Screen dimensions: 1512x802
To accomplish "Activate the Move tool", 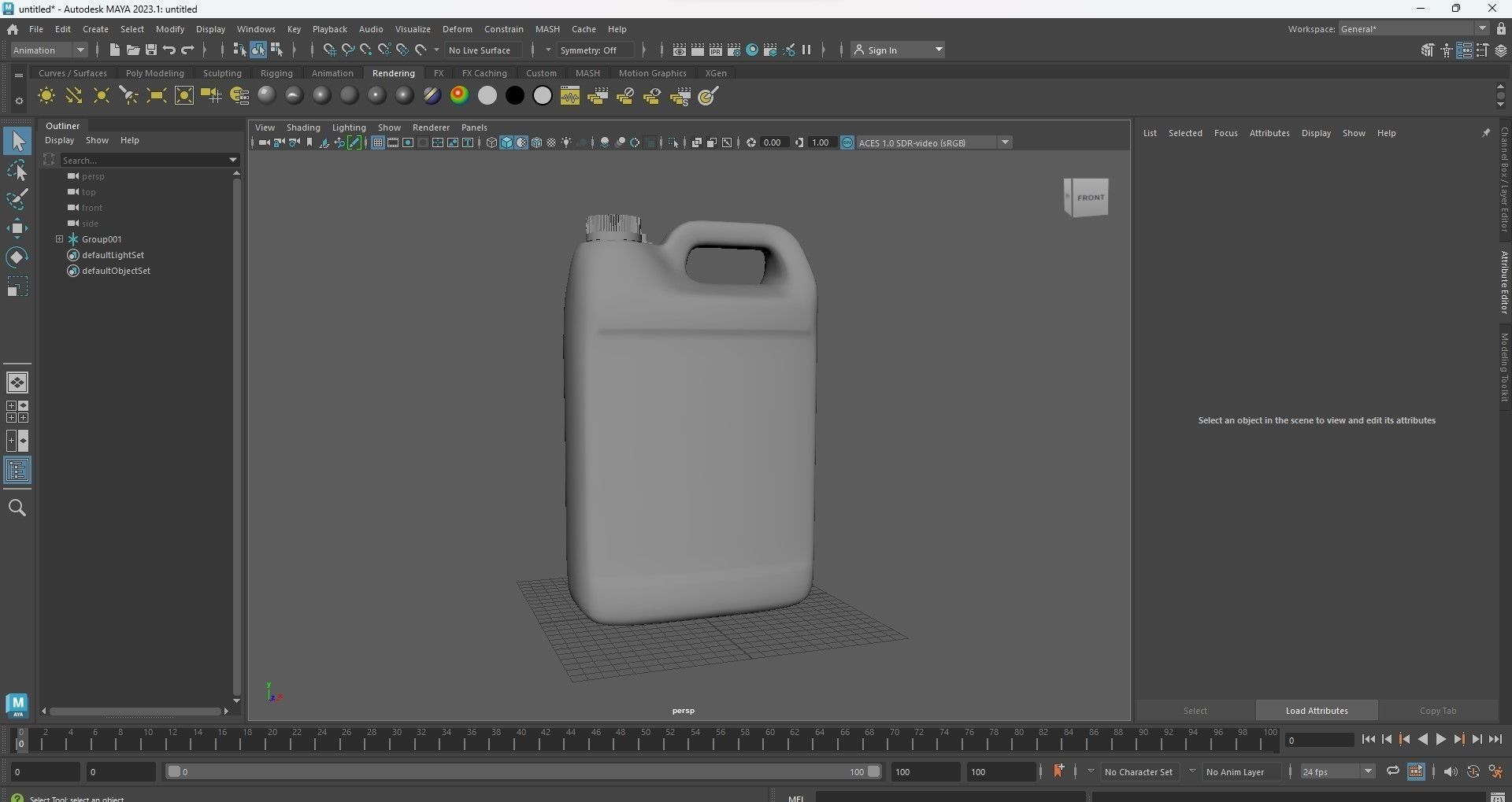I will [x=17, y=228].
